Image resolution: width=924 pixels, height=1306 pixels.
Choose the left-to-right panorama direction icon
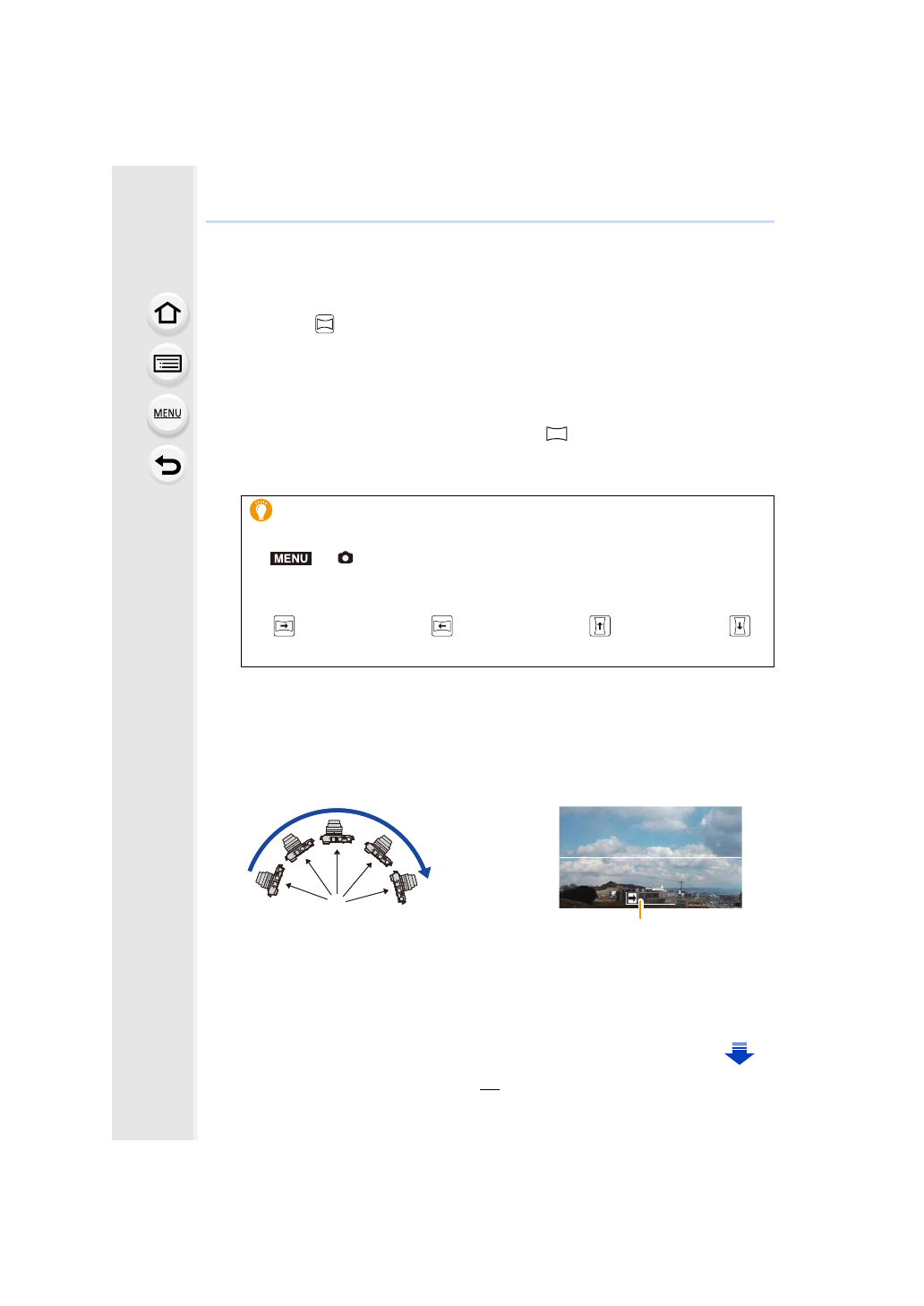pos(284,626)
